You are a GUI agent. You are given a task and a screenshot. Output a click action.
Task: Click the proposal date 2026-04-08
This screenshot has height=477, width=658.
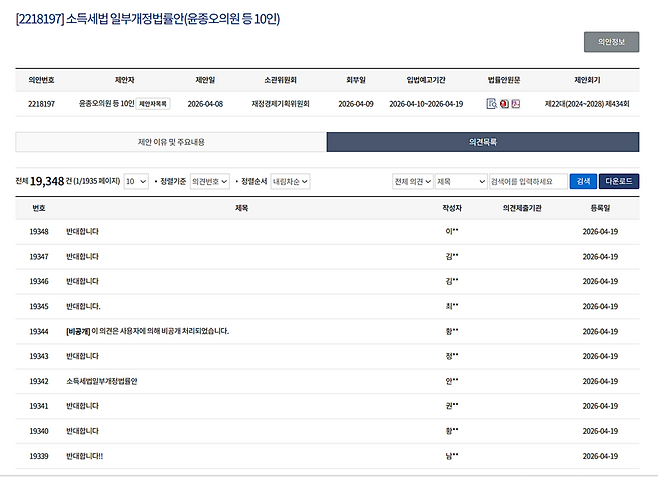205,104
